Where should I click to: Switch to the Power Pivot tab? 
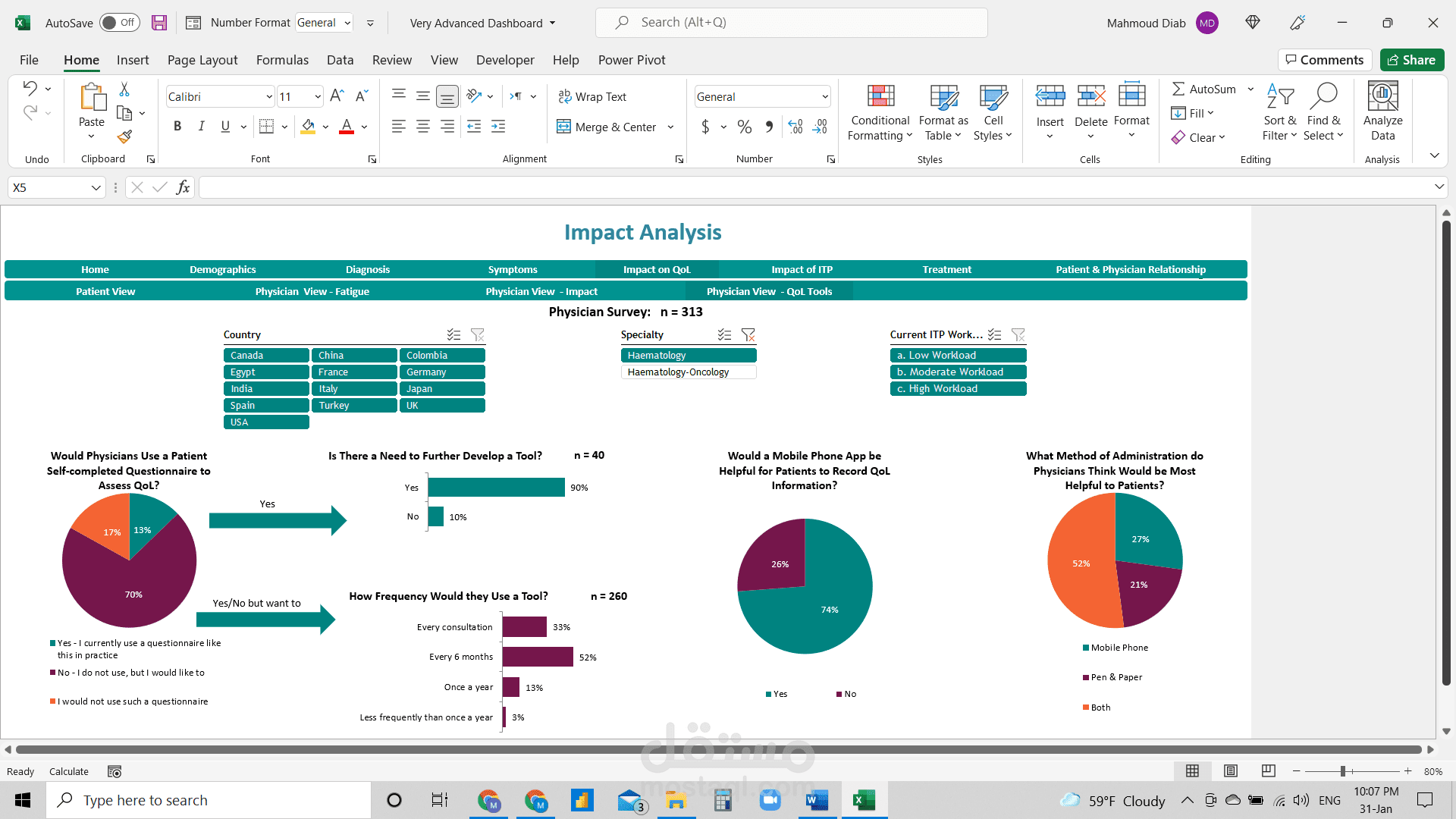632,60
